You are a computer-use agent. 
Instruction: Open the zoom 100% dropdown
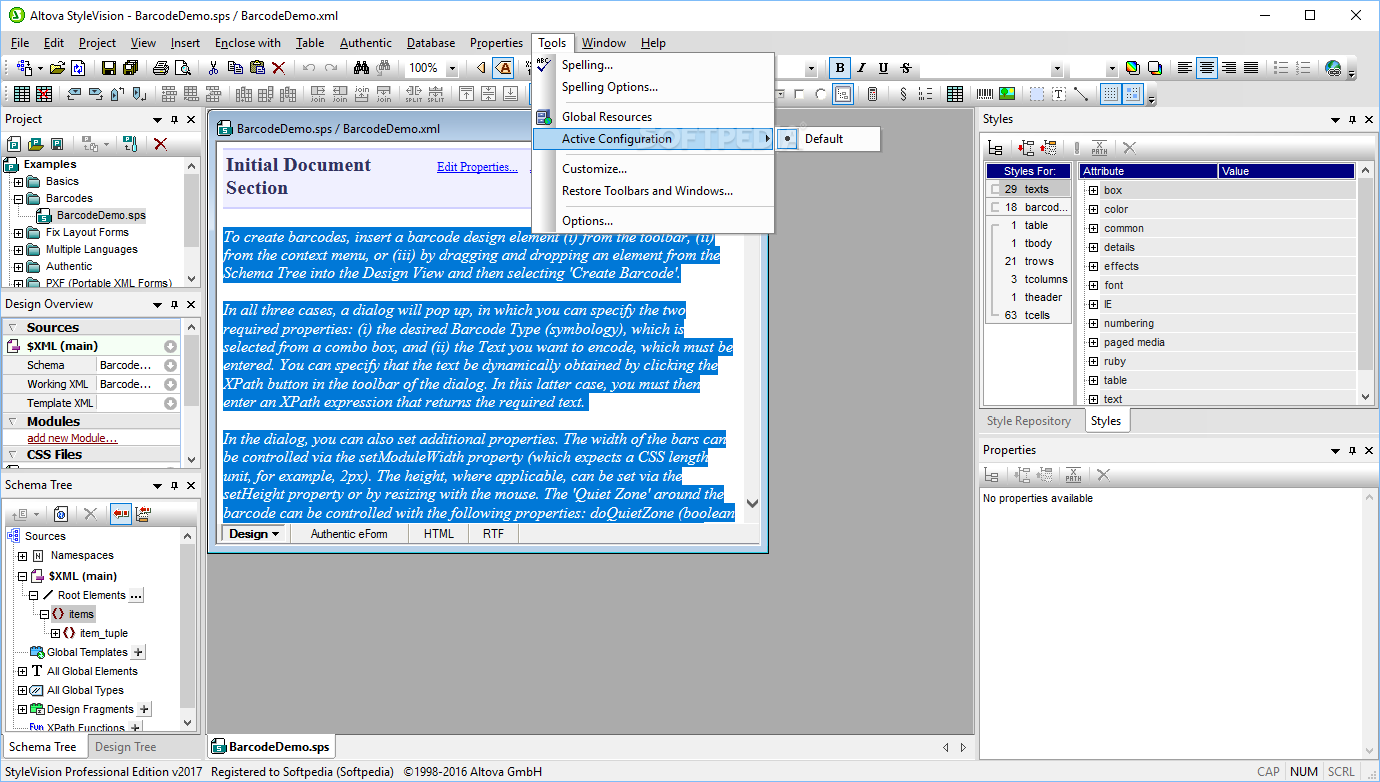pos(451,68)
